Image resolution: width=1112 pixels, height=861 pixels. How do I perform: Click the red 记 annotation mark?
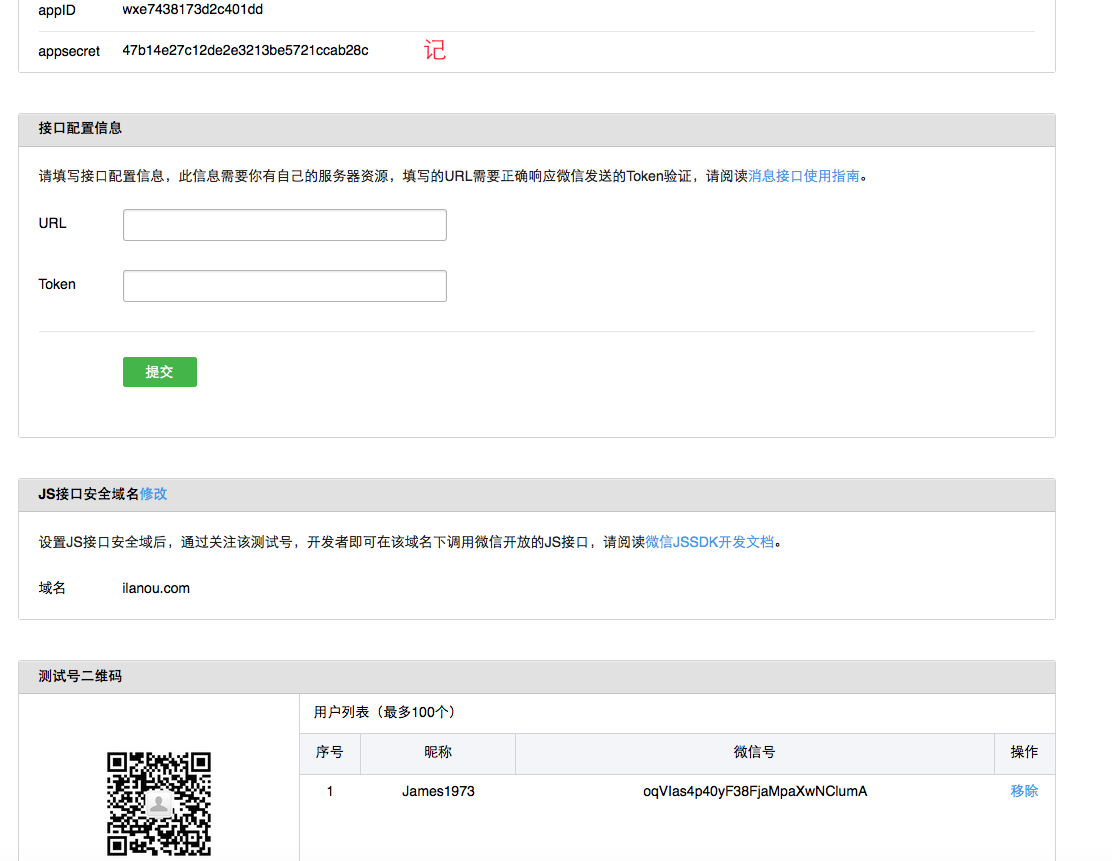pos(435,50)
